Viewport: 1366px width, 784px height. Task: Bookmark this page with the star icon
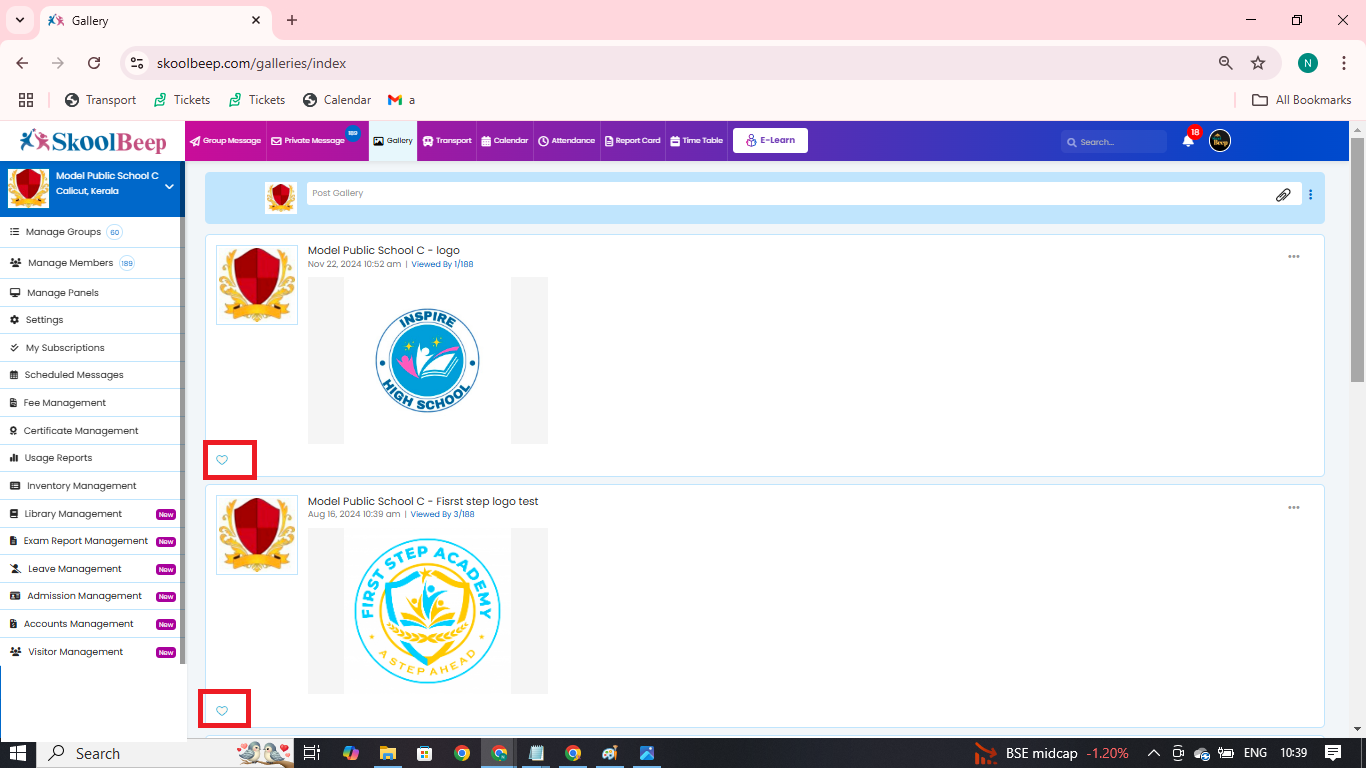coord(1258,63)
